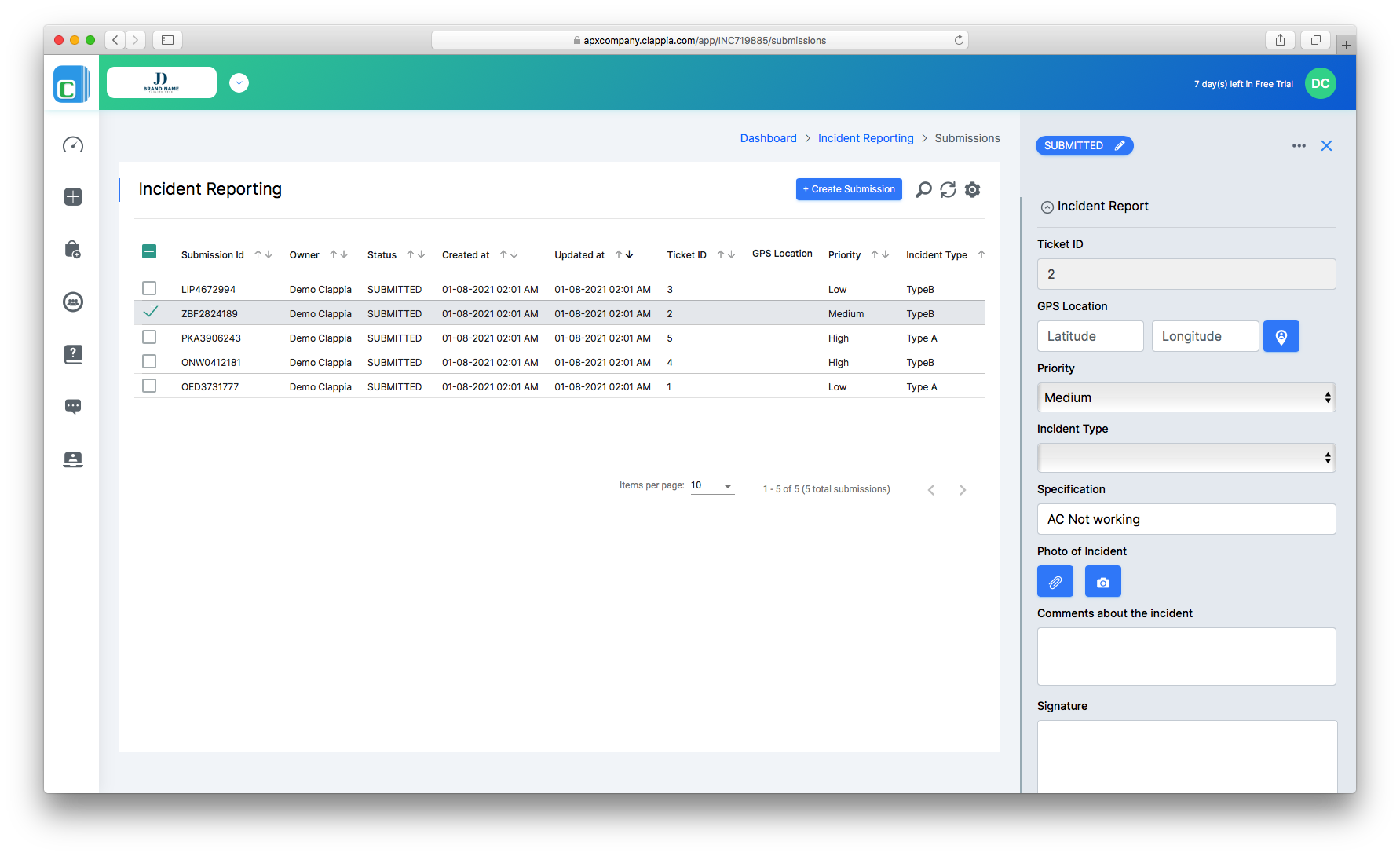Go to next page arrow
Screen dimensions: 1400x856
[x=962, y=490]
